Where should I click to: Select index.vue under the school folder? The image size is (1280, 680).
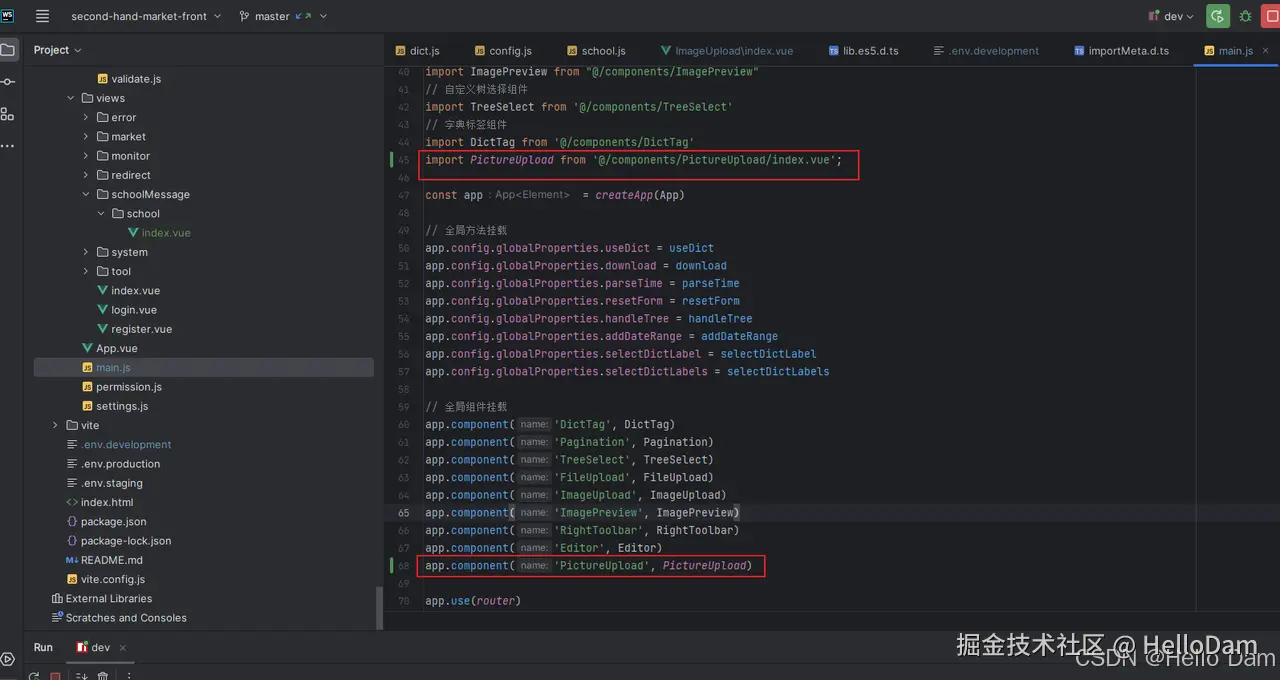[x=166, y=232]
